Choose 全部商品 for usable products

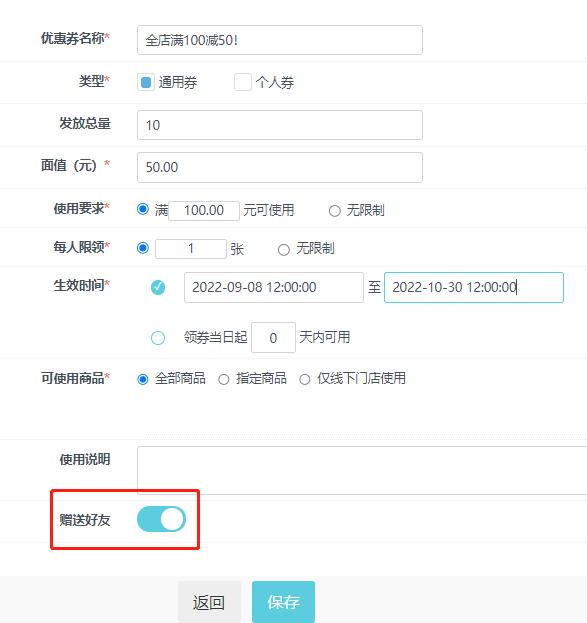point(143,379)
